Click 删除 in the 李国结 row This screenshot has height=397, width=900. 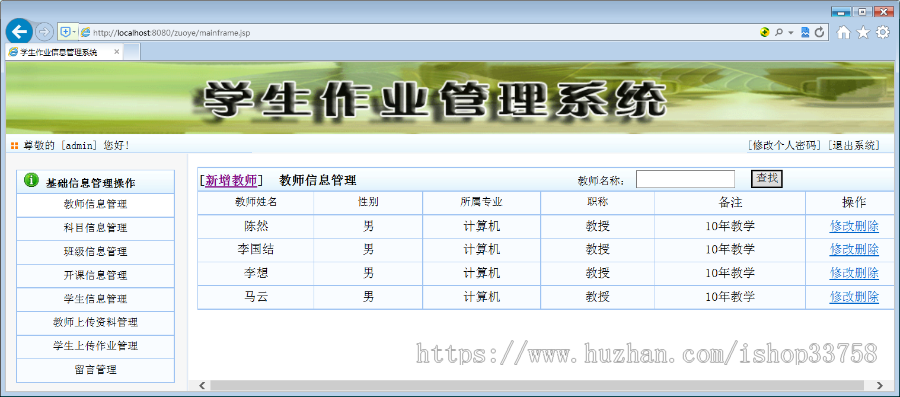pos(867,250)
